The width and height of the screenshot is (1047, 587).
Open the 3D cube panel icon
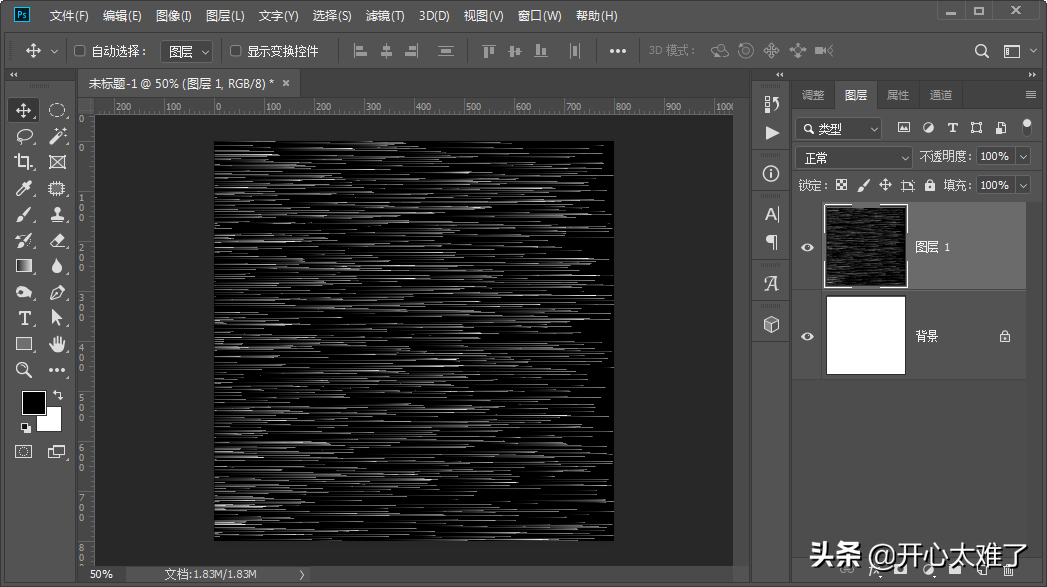pos(772,325)
